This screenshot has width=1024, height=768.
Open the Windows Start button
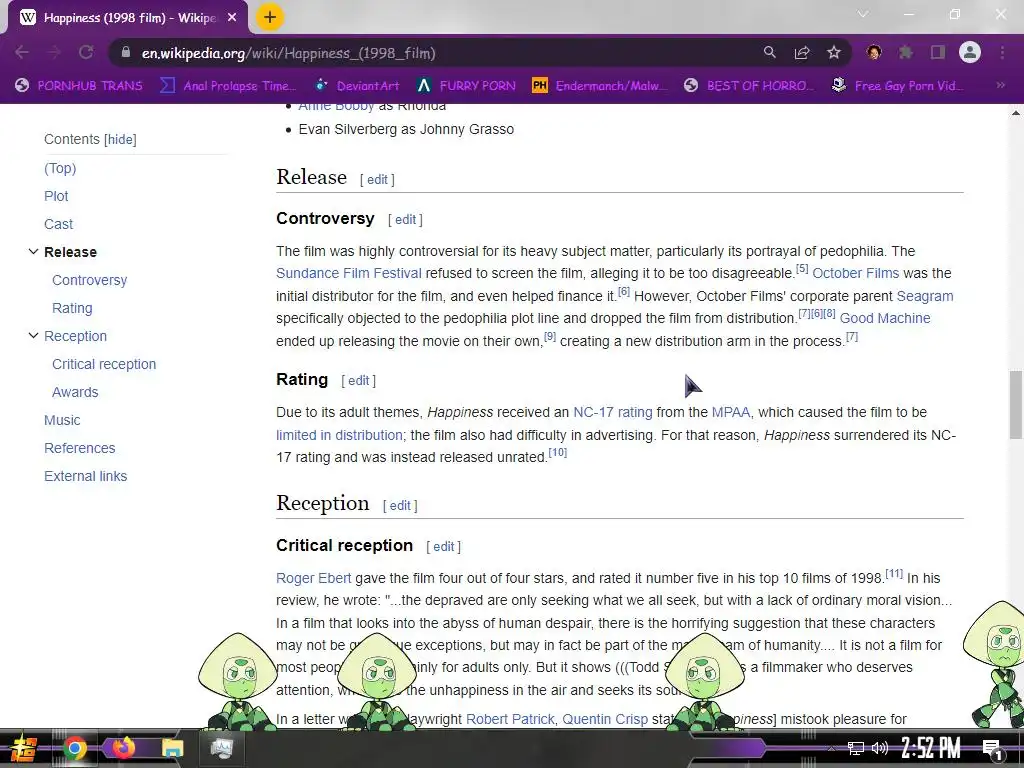point(22,748)
